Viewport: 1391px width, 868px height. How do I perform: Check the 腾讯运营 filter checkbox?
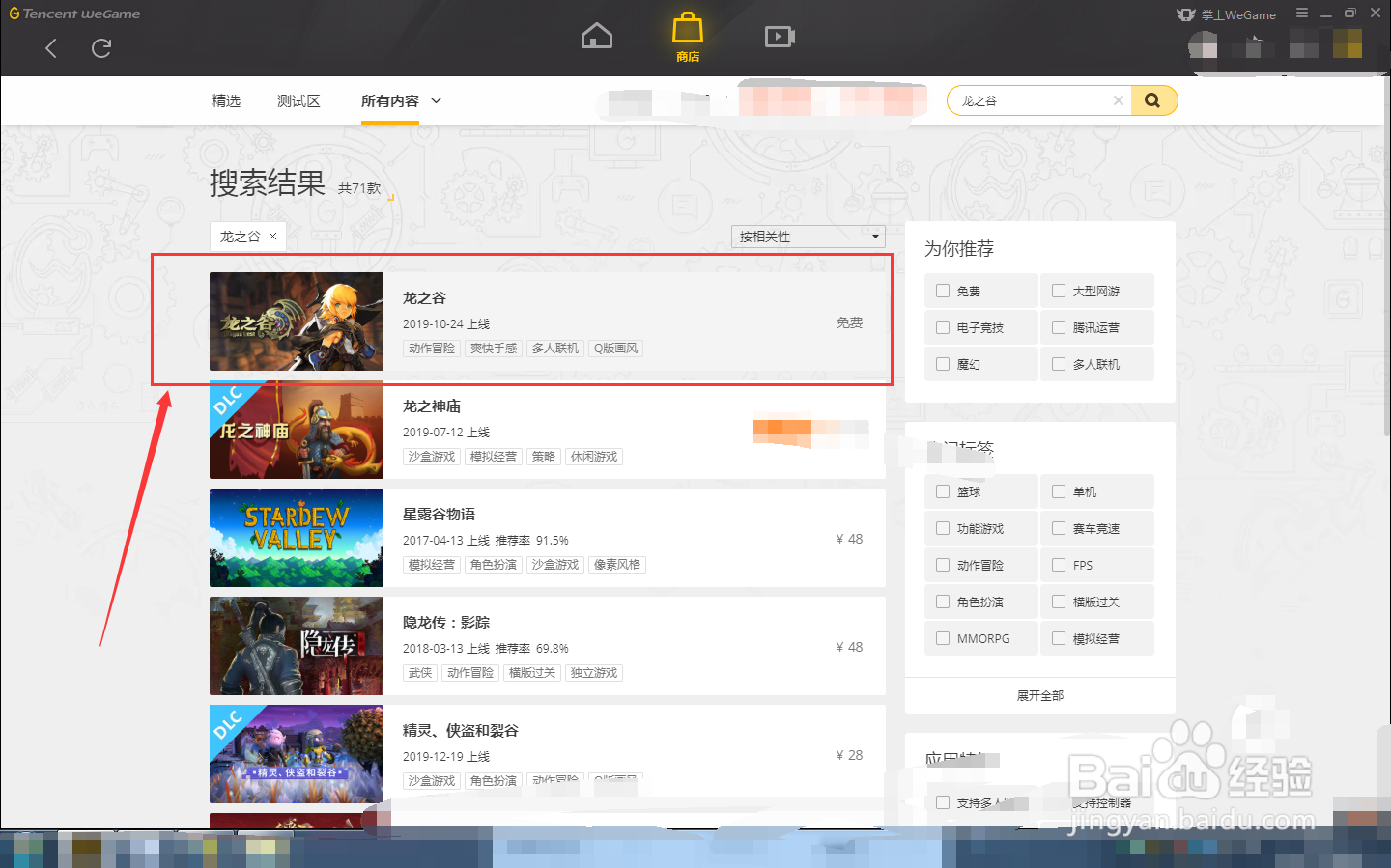click(1059, 327)
